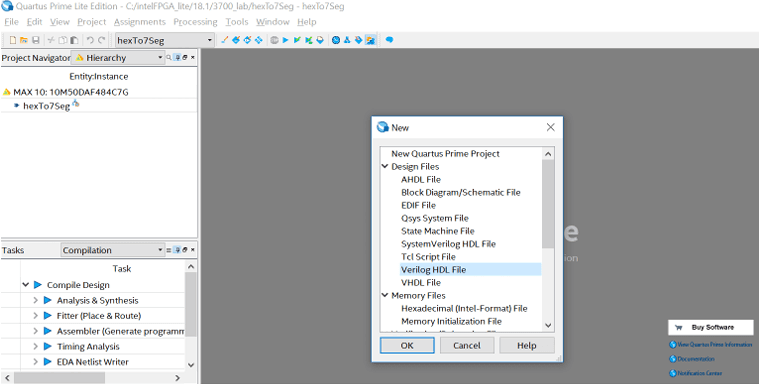The height and width of the screenshot is (384, 759).
Task: Open the Assignments menu
Action: pos(140,22)
